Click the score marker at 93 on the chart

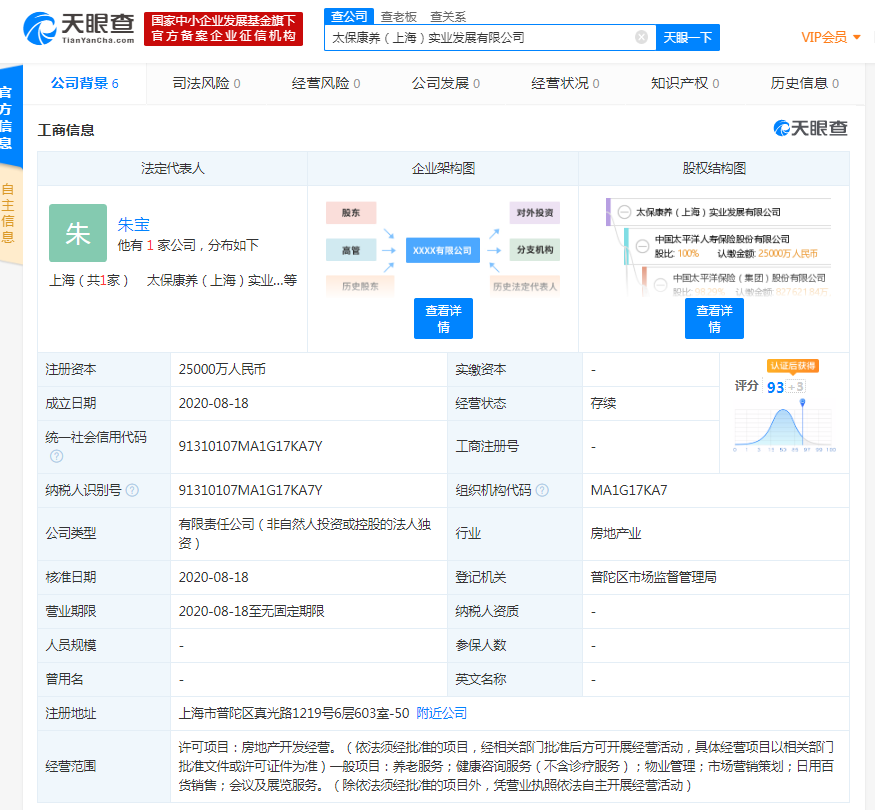[802, 402]
